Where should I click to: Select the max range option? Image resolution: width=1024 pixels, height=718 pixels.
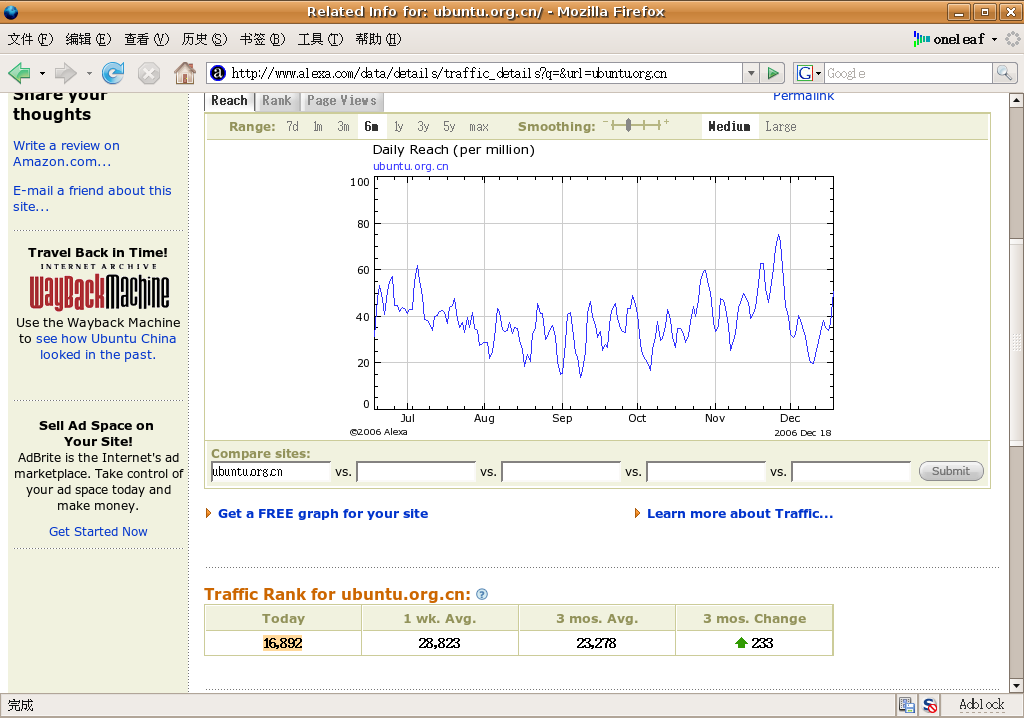pyautogui.click(x=479, y=127)
